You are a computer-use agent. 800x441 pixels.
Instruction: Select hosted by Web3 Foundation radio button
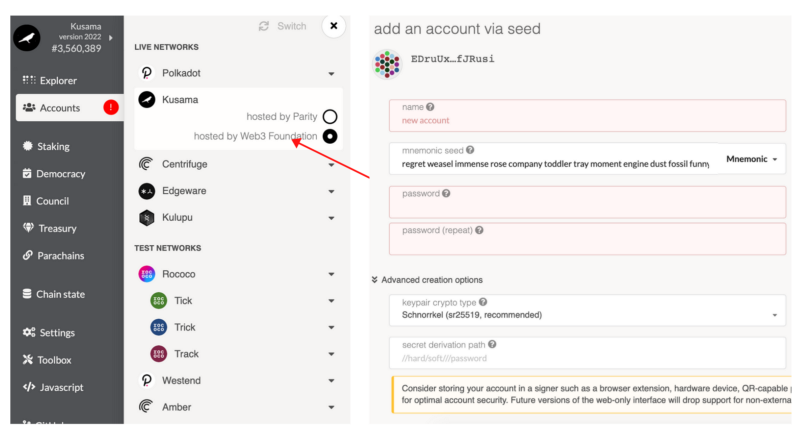coord(330,136)
